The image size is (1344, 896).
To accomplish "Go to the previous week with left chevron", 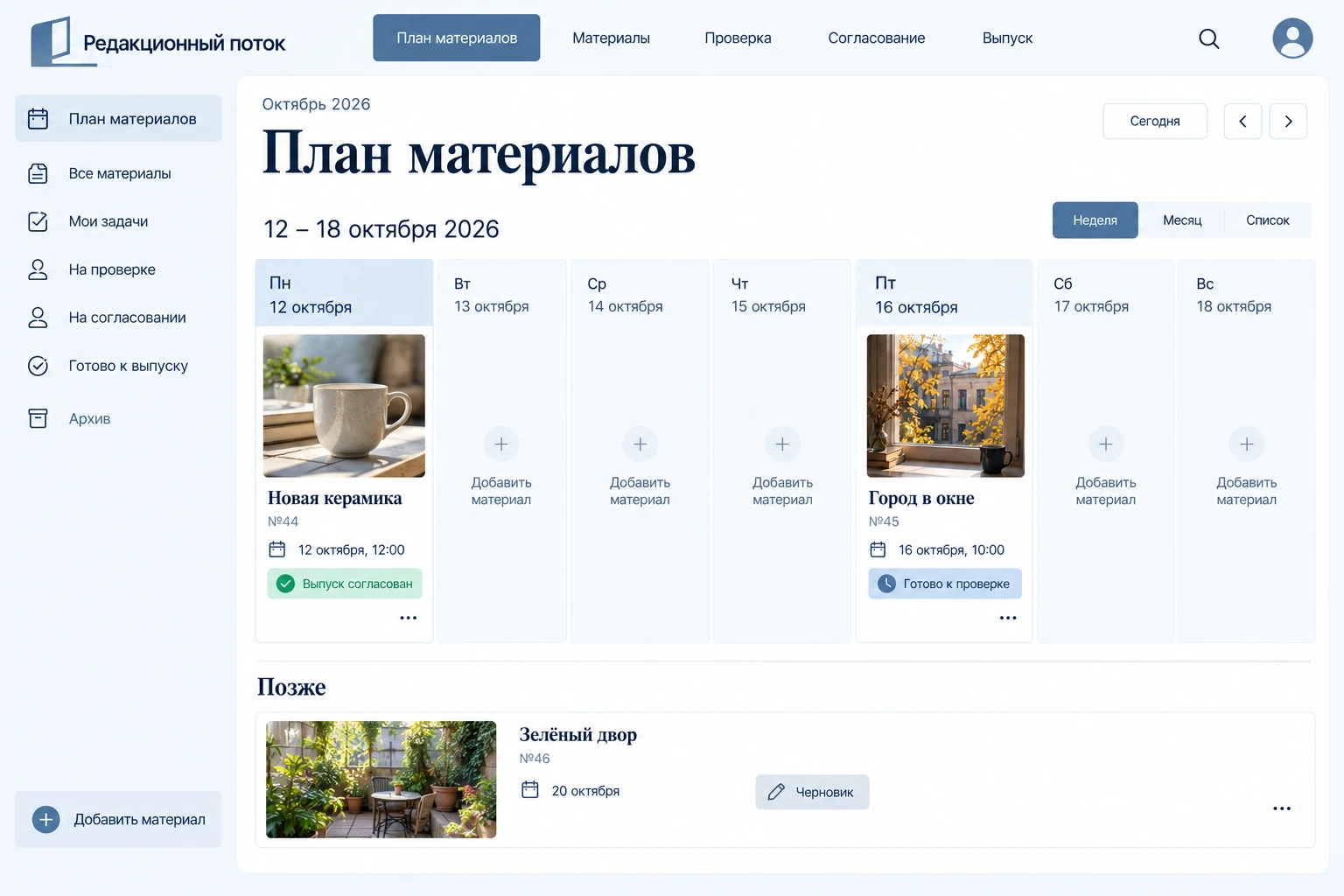I will (x=1242, y=122).
